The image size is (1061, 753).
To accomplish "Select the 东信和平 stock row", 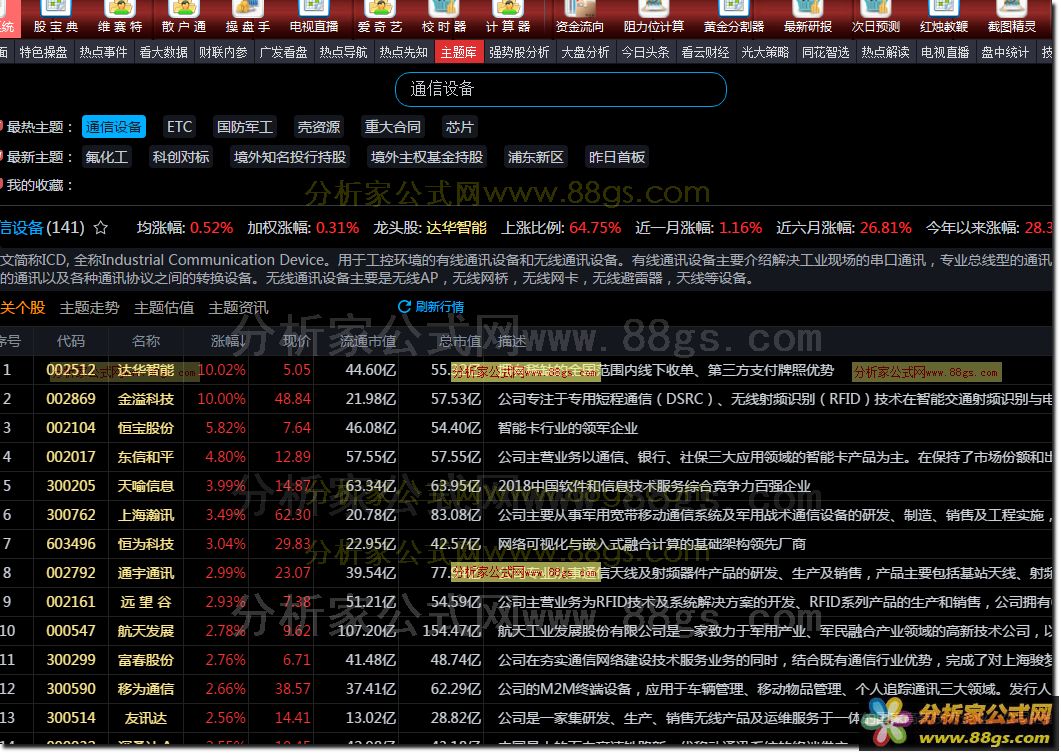I will point(528,457).
